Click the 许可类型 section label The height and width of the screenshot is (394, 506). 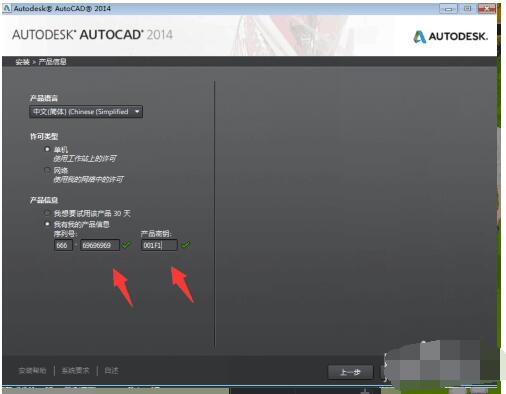tap(44, 136)
